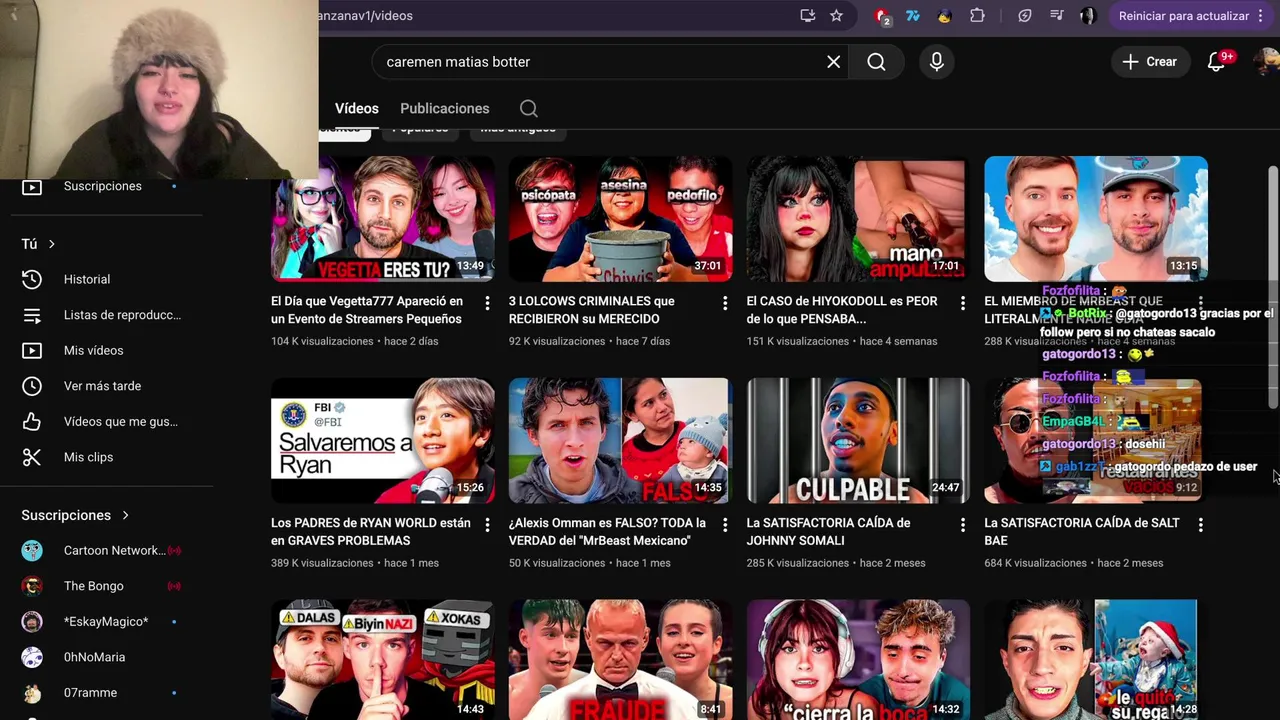Open title La SATISFACTORIA CAÍDA de SALT BAE
Viewport: 1280px width, 720px height.
coord(1082,532)
